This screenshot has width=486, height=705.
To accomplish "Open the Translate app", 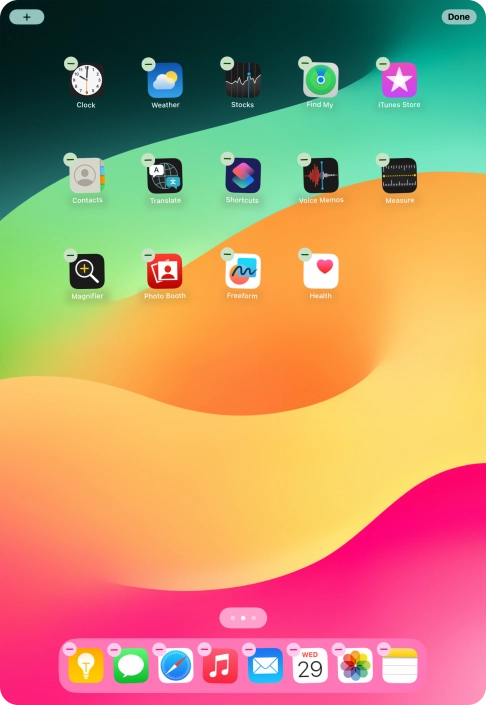I will [165, 176].
